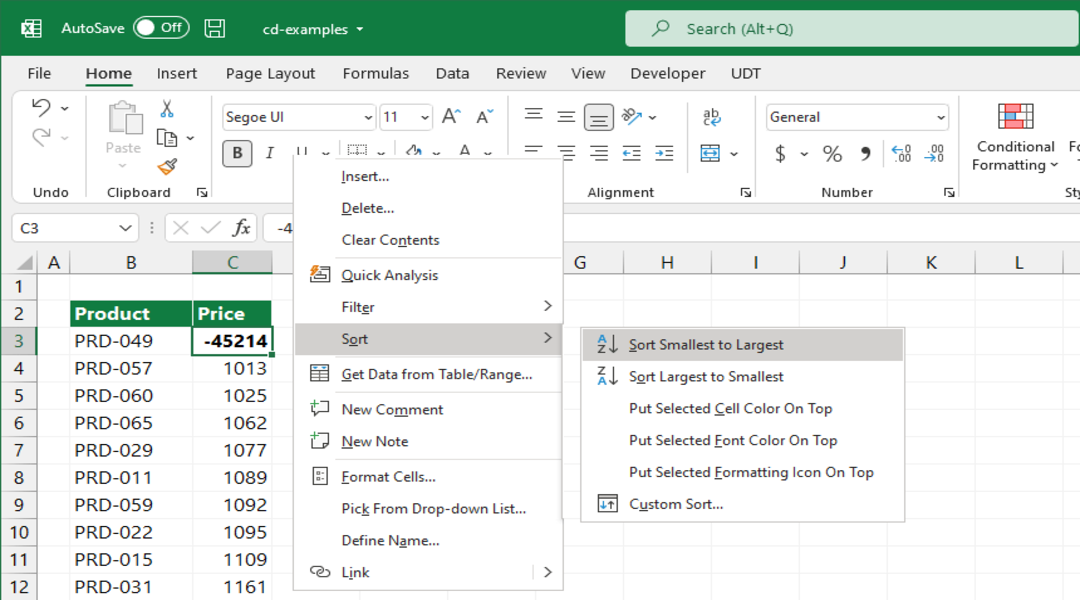Select Format Cells from context menu

coord(388,477)
